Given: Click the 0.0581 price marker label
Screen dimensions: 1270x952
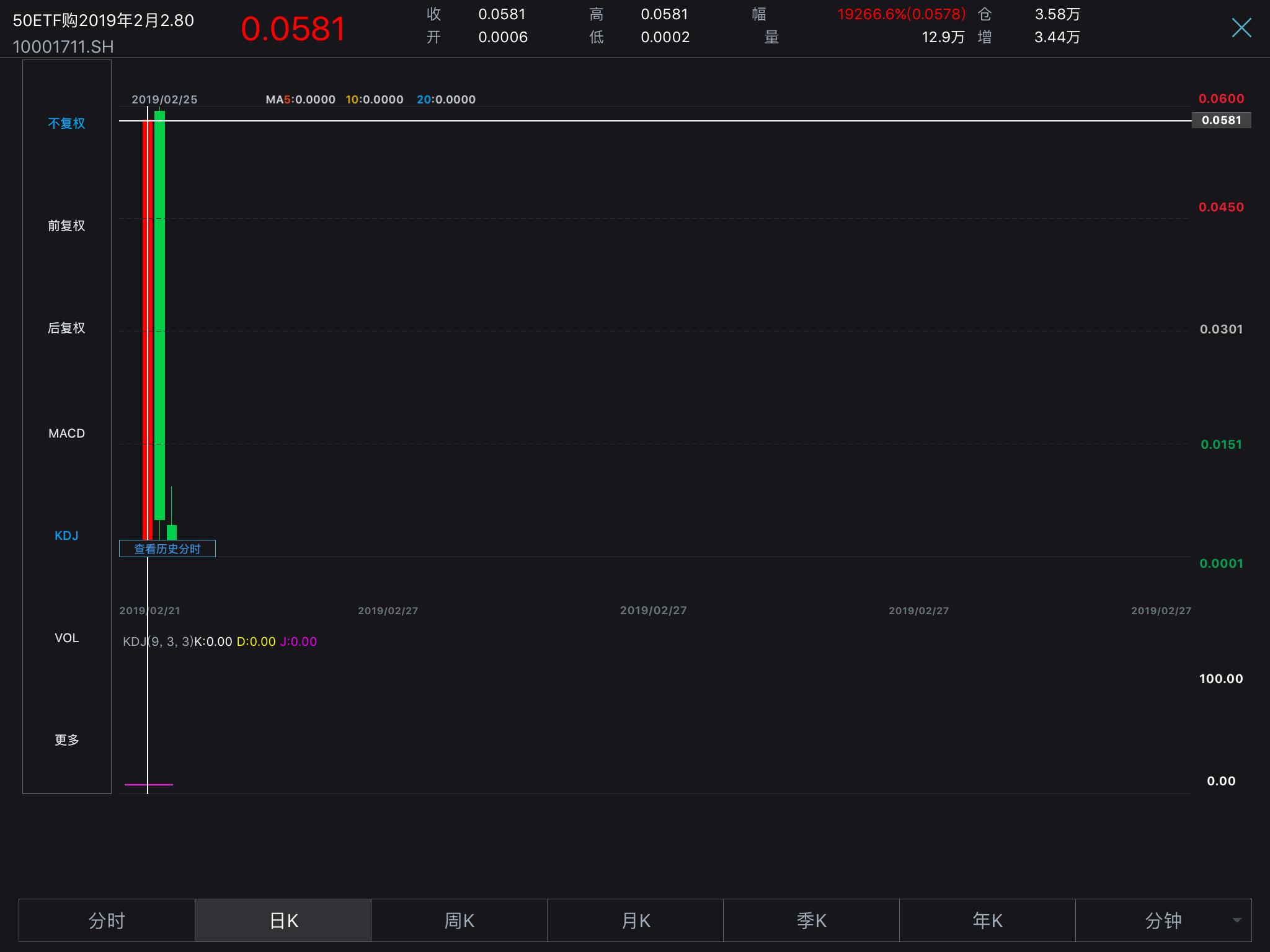Looking at the screenshot, I should coord(1221,120).
